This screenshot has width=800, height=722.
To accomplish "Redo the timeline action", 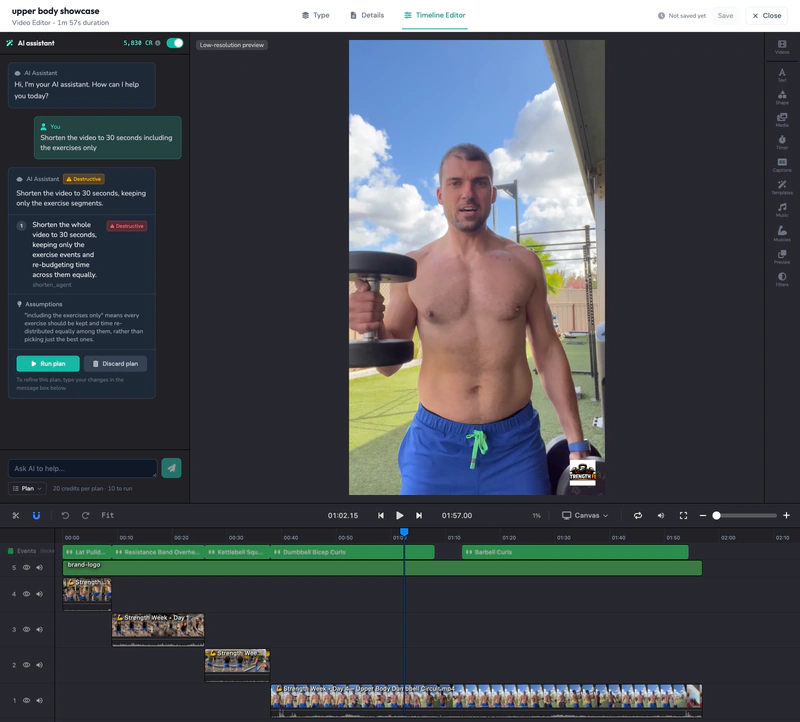I will pyautogui.click(x=85, y=515).
